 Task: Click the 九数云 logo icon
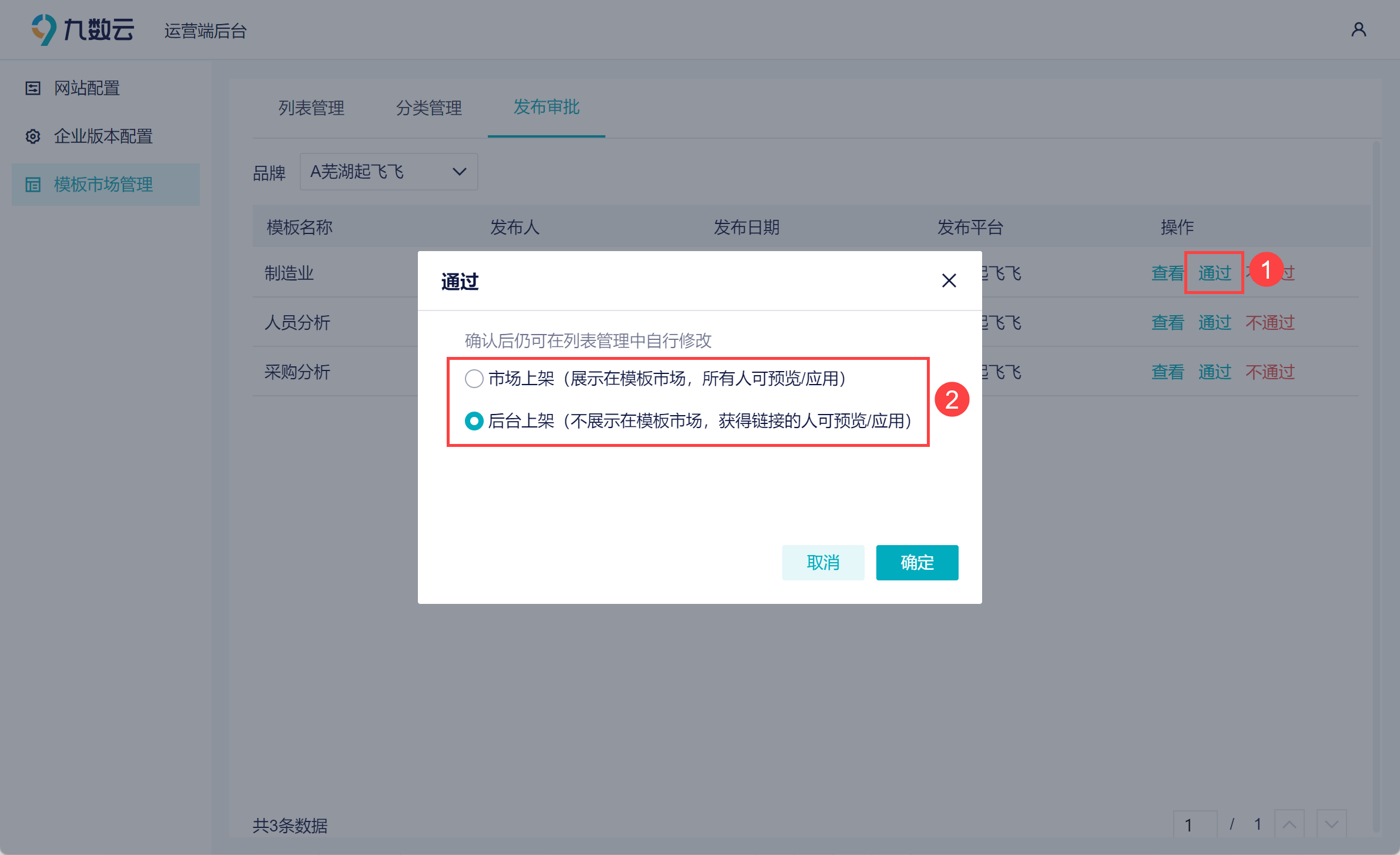coord(43,29)
